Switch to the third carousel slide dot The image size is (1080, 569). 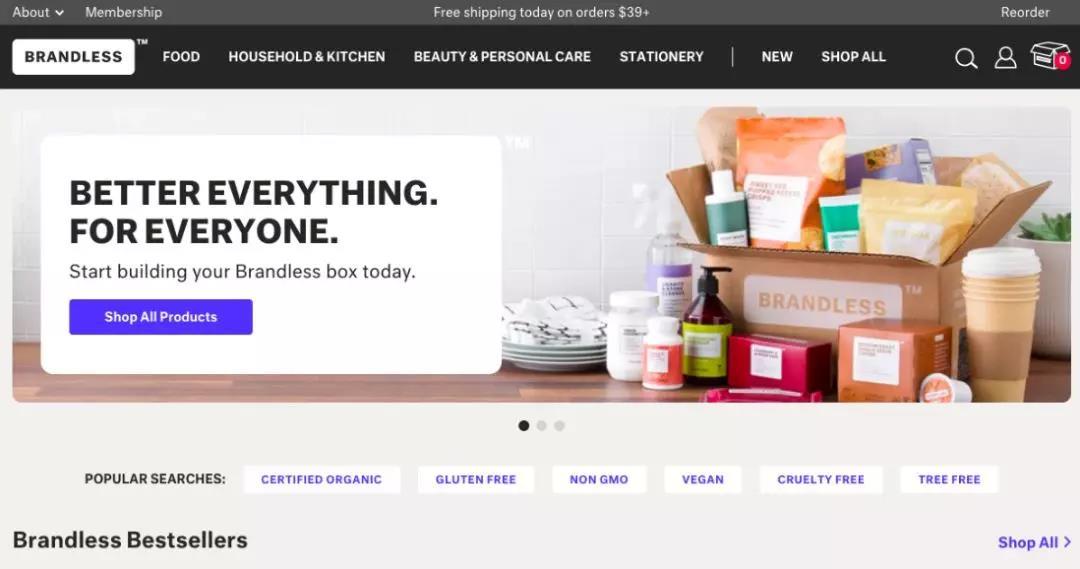point(559,426)
